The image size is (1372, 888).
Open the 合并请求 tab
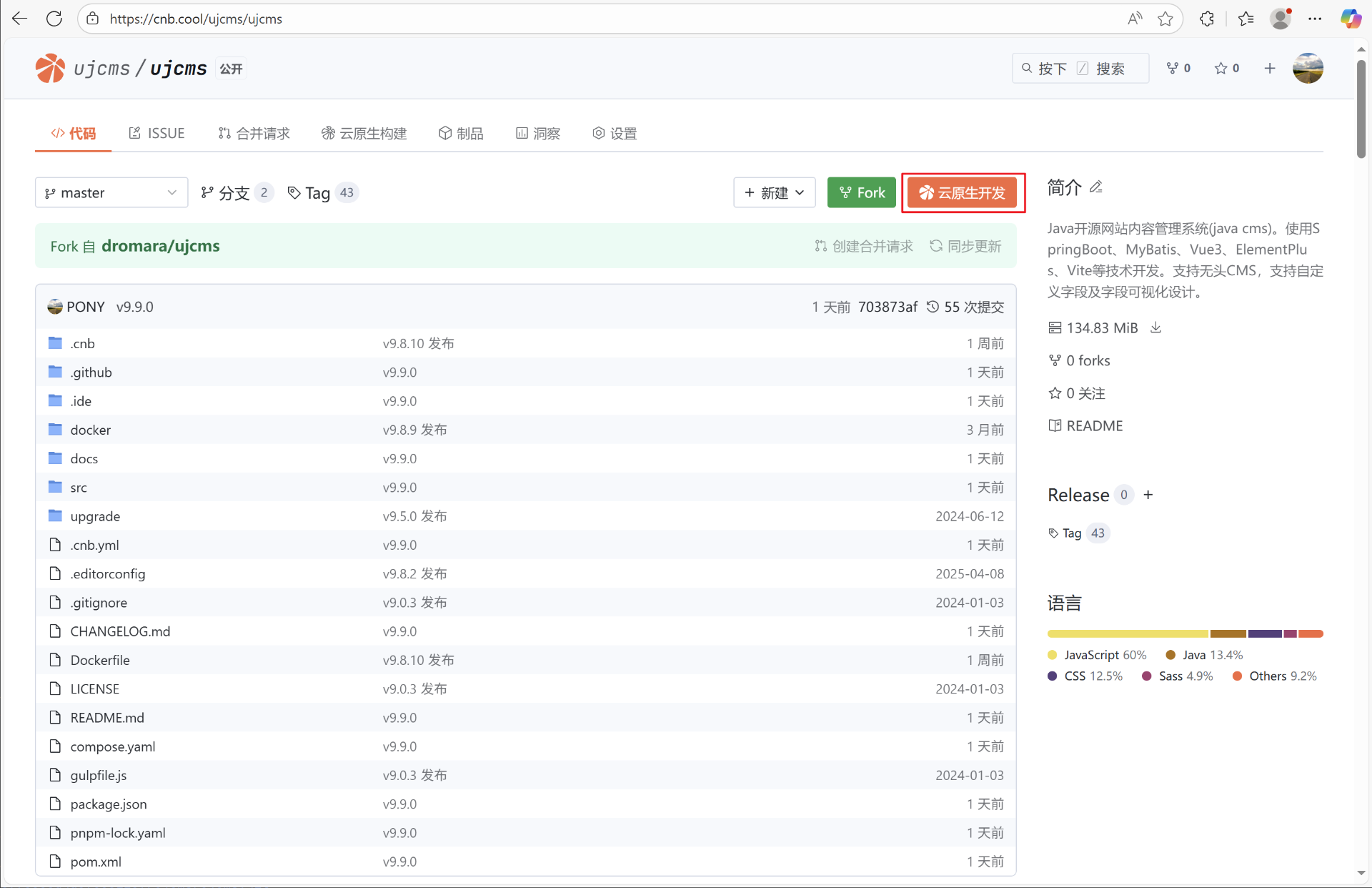coord(254,133)
